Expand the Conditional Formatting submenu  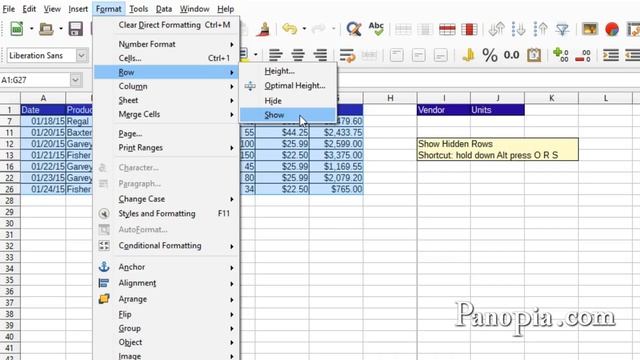click(x=166, y=246)
